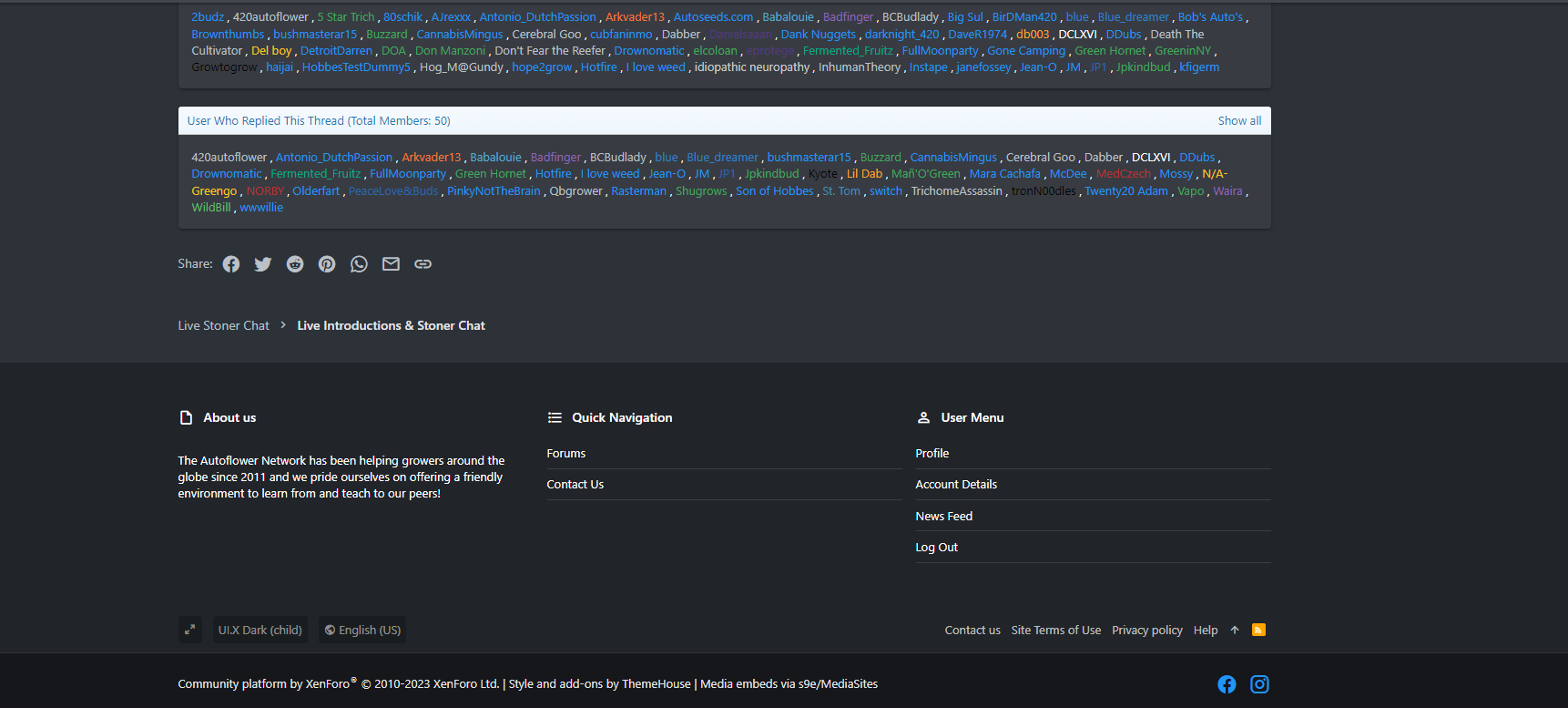
Task: Copy thread link icon
Action: (x=423, y=264)
